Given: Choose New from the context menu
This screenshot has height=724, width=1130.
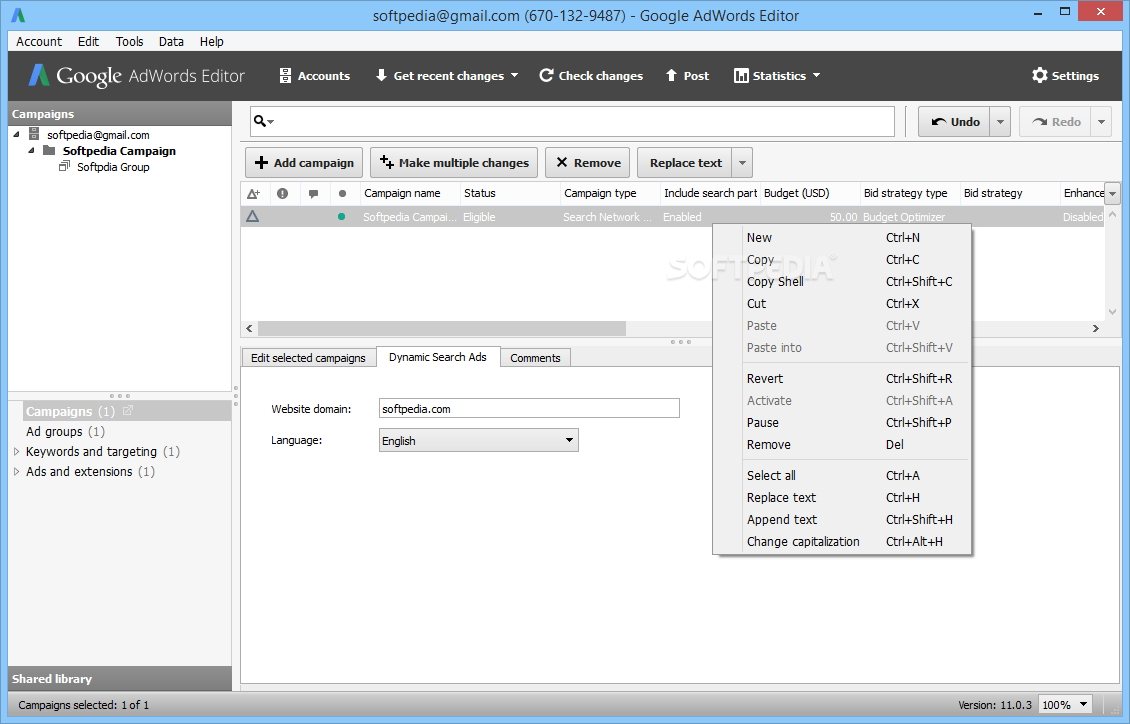Looking at the screenshot, I should click(x=842, y=238).
